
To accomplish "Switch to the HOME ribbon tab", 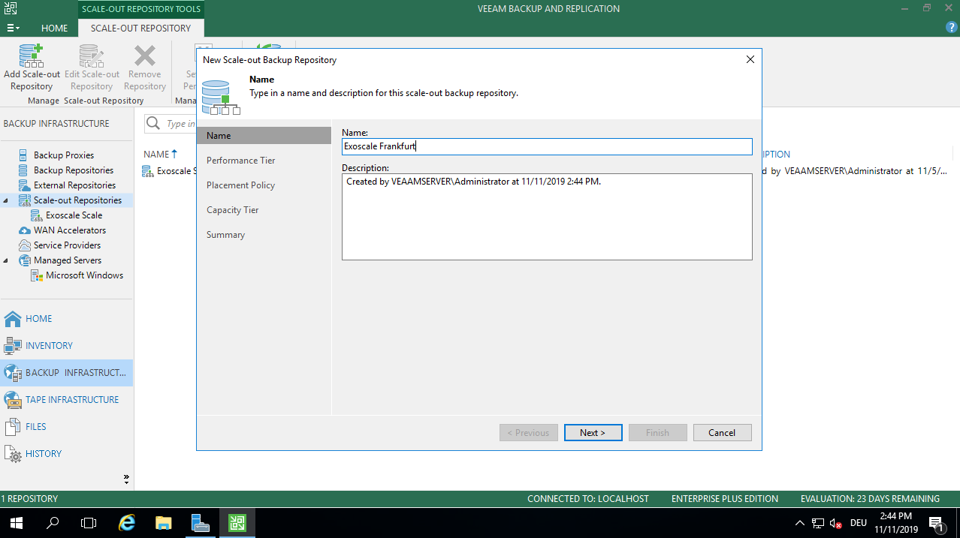I will tap(54, 28).
